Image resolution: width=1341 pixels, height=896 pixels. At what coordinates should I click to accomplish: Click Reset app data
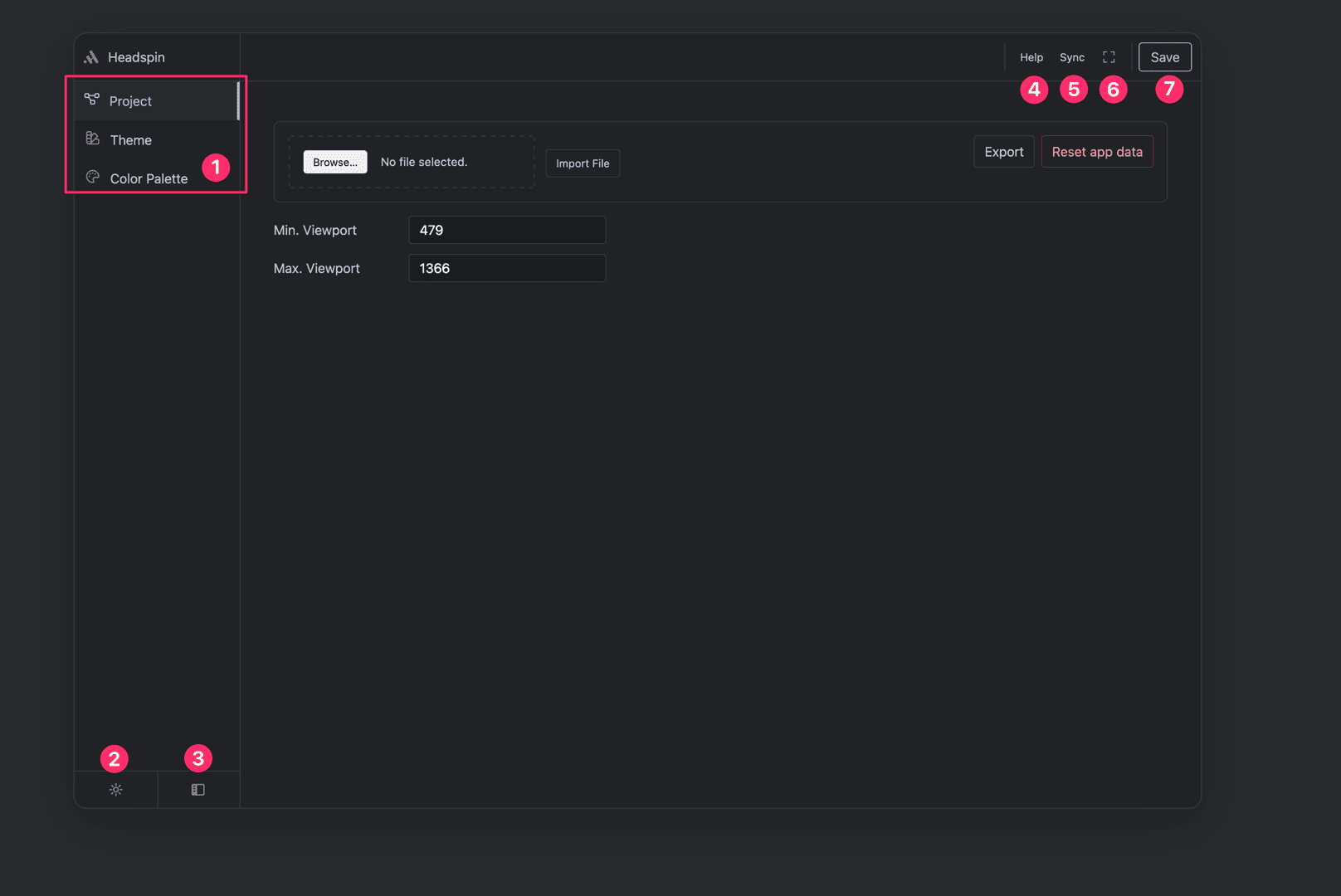pos(1097,151)
